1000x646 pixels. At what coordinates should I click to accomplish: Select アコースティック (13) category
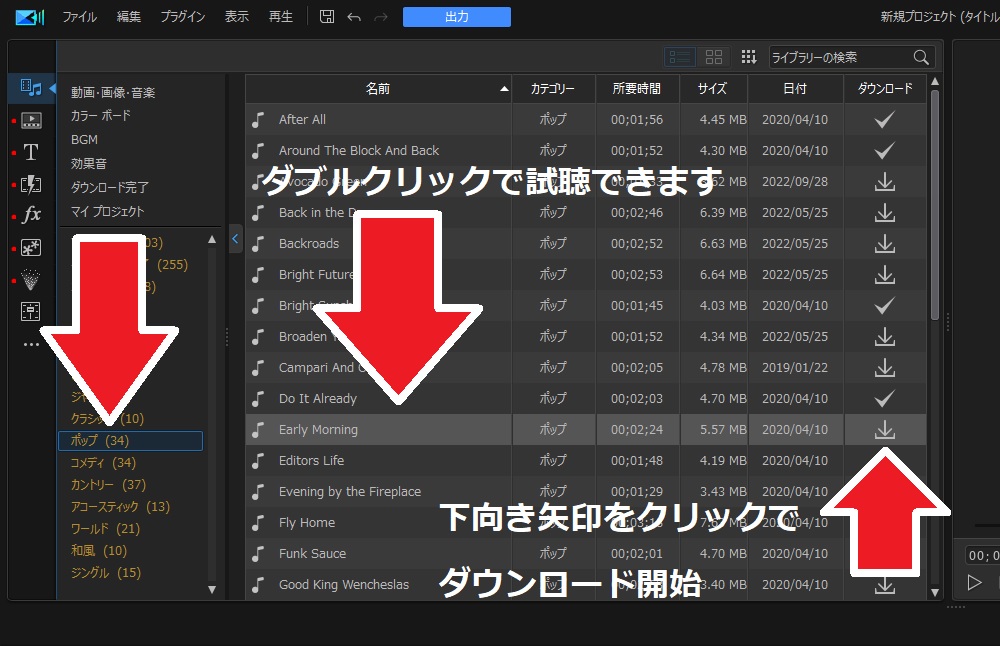[x=121, y=506]
